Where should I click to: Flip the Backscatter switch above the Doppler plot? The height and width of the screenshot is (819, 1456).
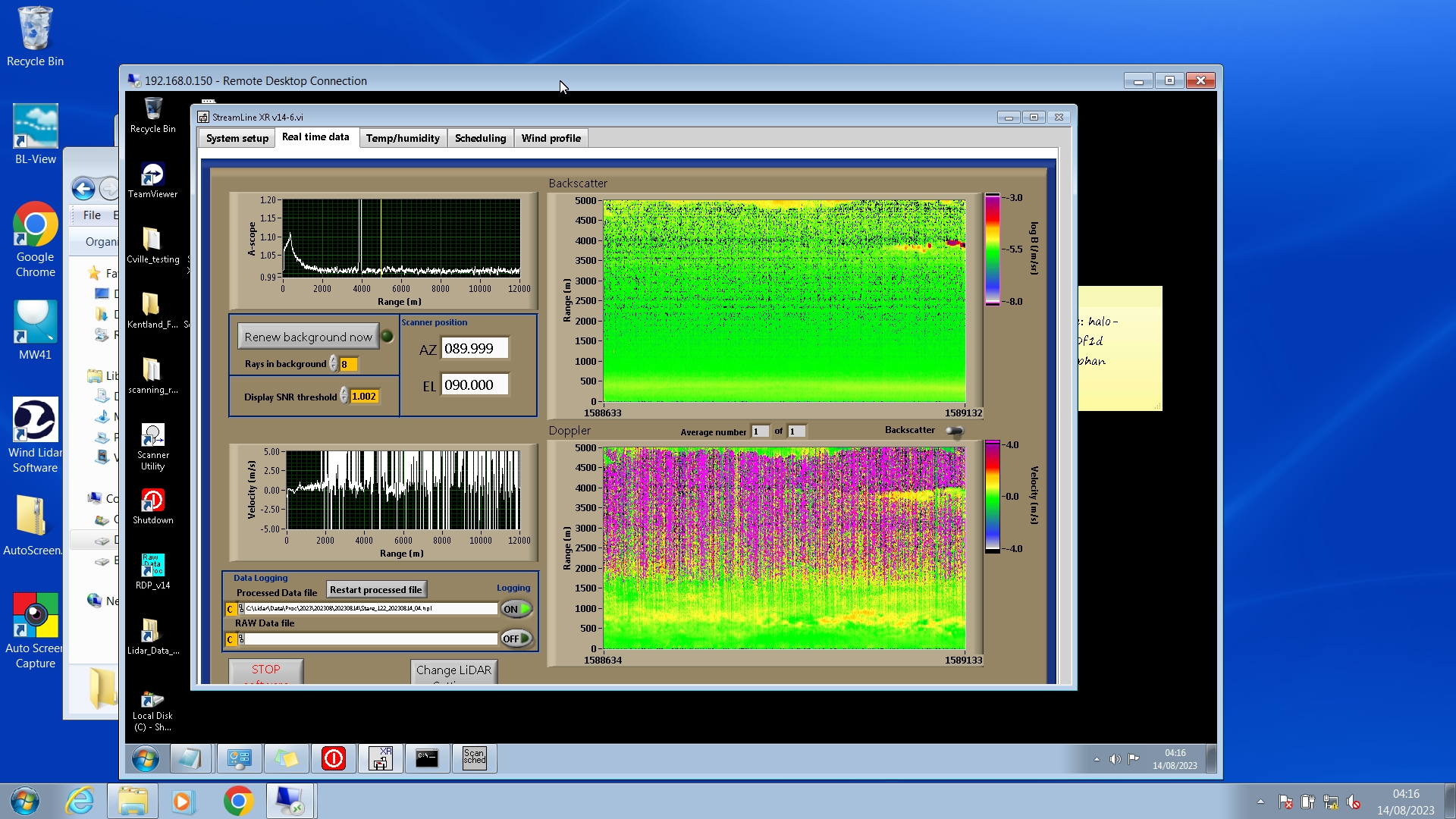(954, 431)
